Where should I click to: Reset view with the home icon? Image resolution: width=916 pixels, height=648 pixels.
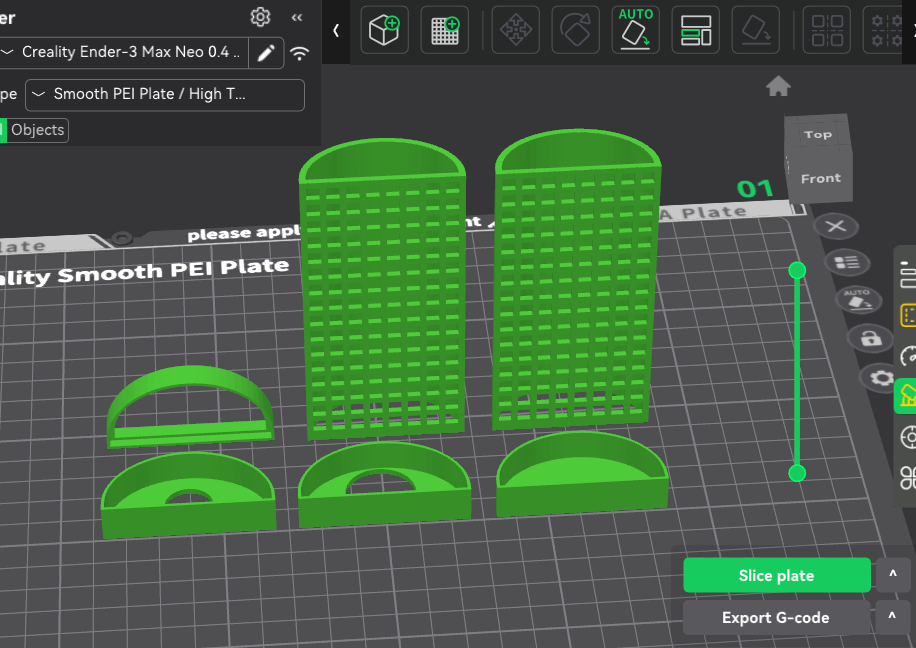pos(778,86)
